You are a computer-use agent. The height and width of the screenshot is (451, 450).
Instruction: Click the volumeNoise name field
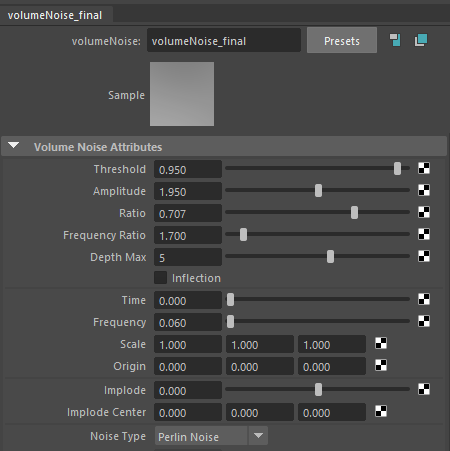click(224, 40)
